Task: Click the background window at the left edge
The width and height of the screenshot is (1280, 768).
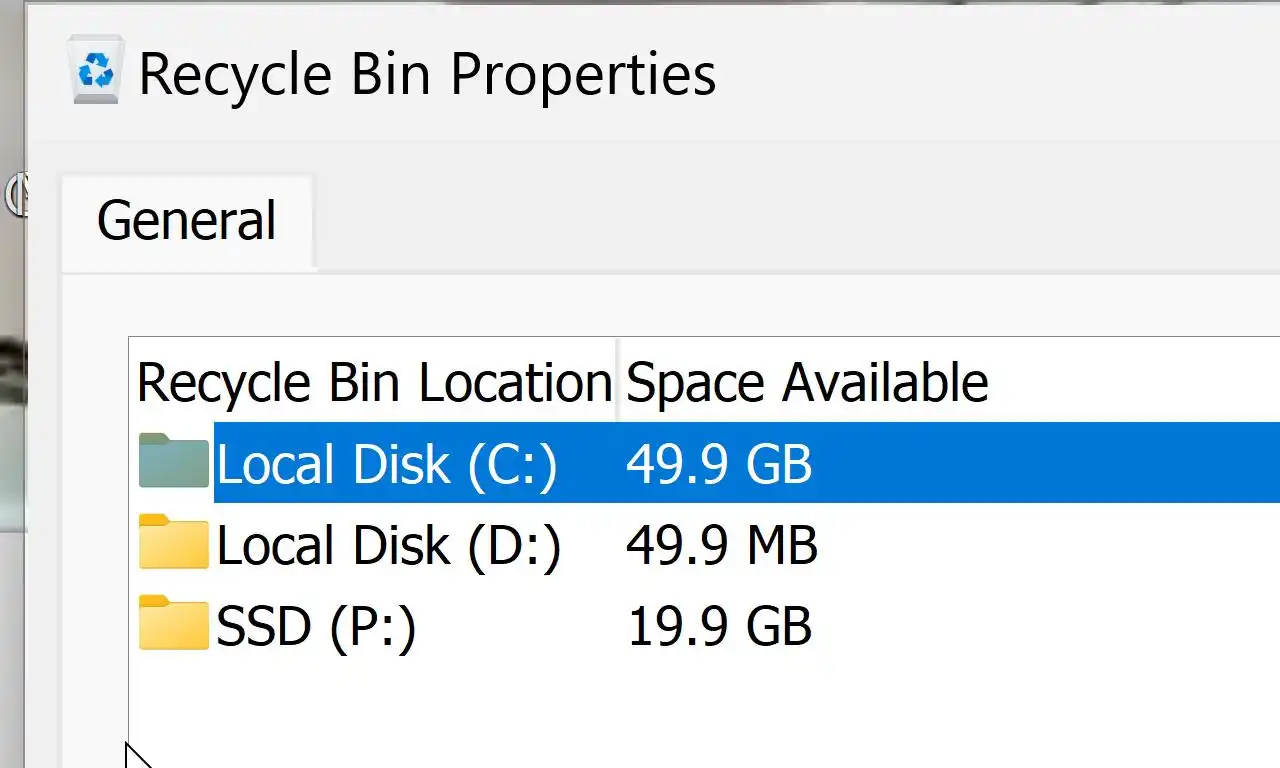Action: click(12, 400)
